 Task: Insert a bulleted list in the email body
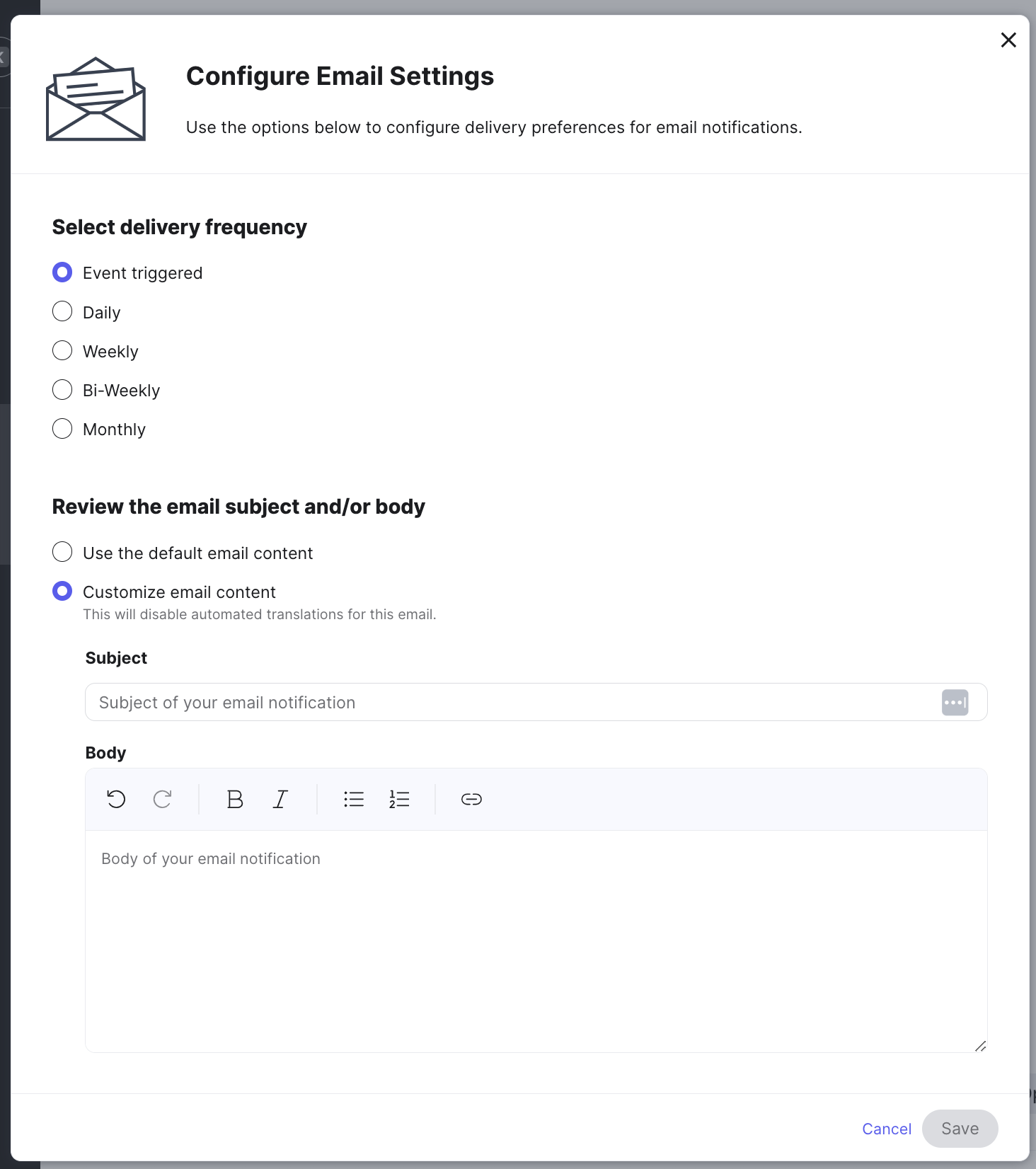(353, 799)
